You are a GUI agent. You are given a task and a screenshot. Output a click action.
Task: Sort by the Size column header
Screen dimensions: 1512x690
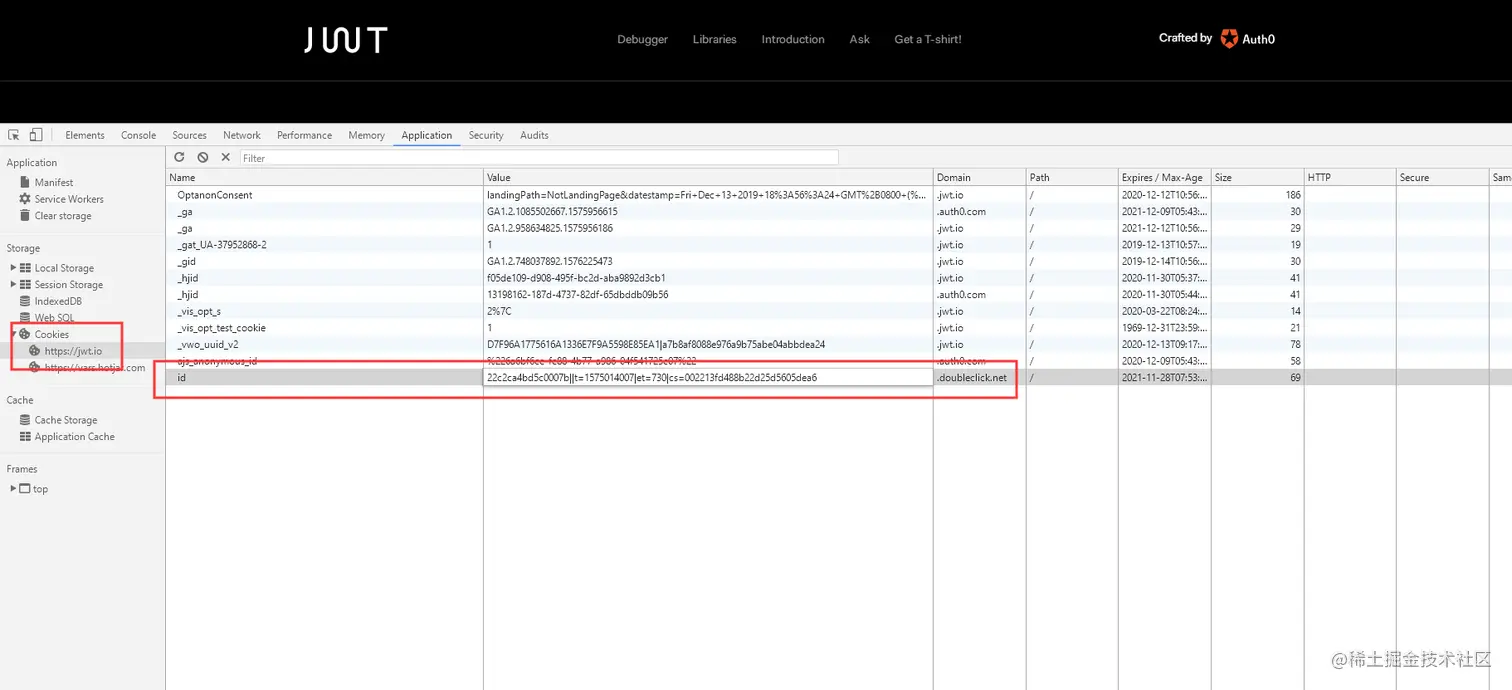coord(1258,177)
